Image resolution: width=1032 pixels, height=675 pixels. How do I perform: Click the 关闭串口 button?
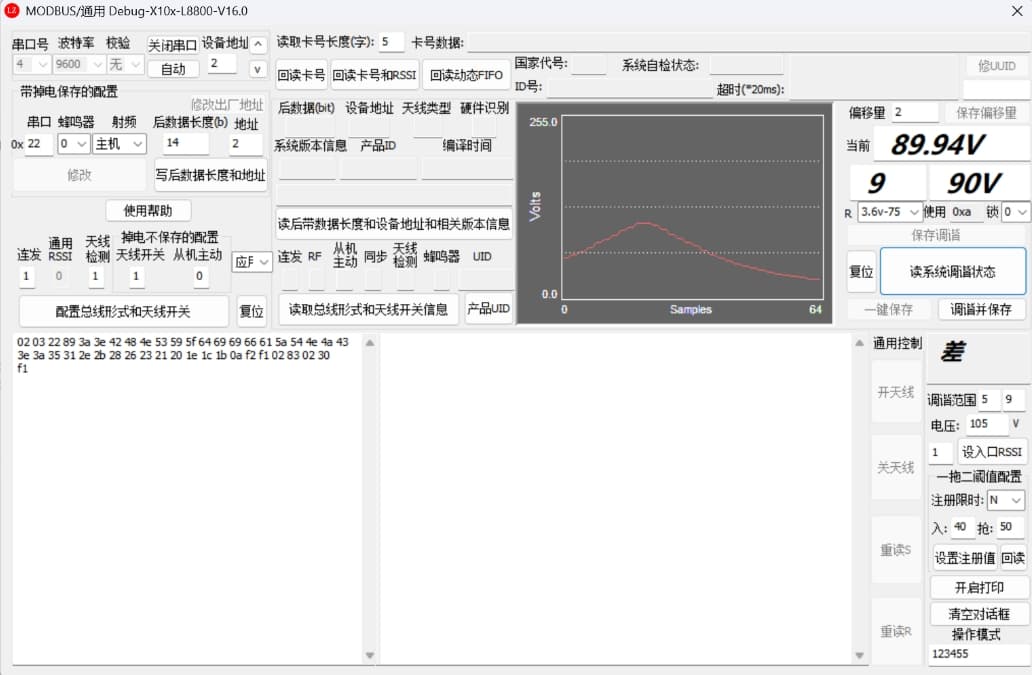click(172, 45)
